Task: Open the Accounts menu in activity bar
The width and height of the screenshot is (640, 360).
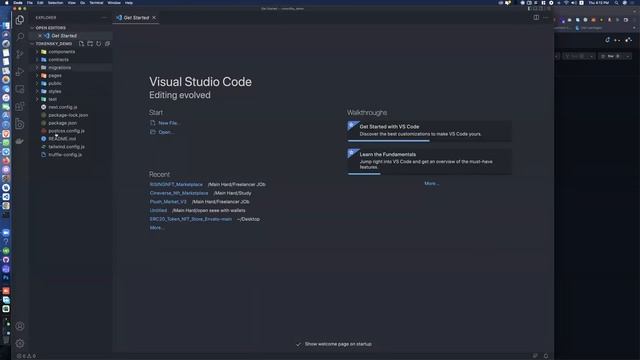Action: click(x=20, y=326)
